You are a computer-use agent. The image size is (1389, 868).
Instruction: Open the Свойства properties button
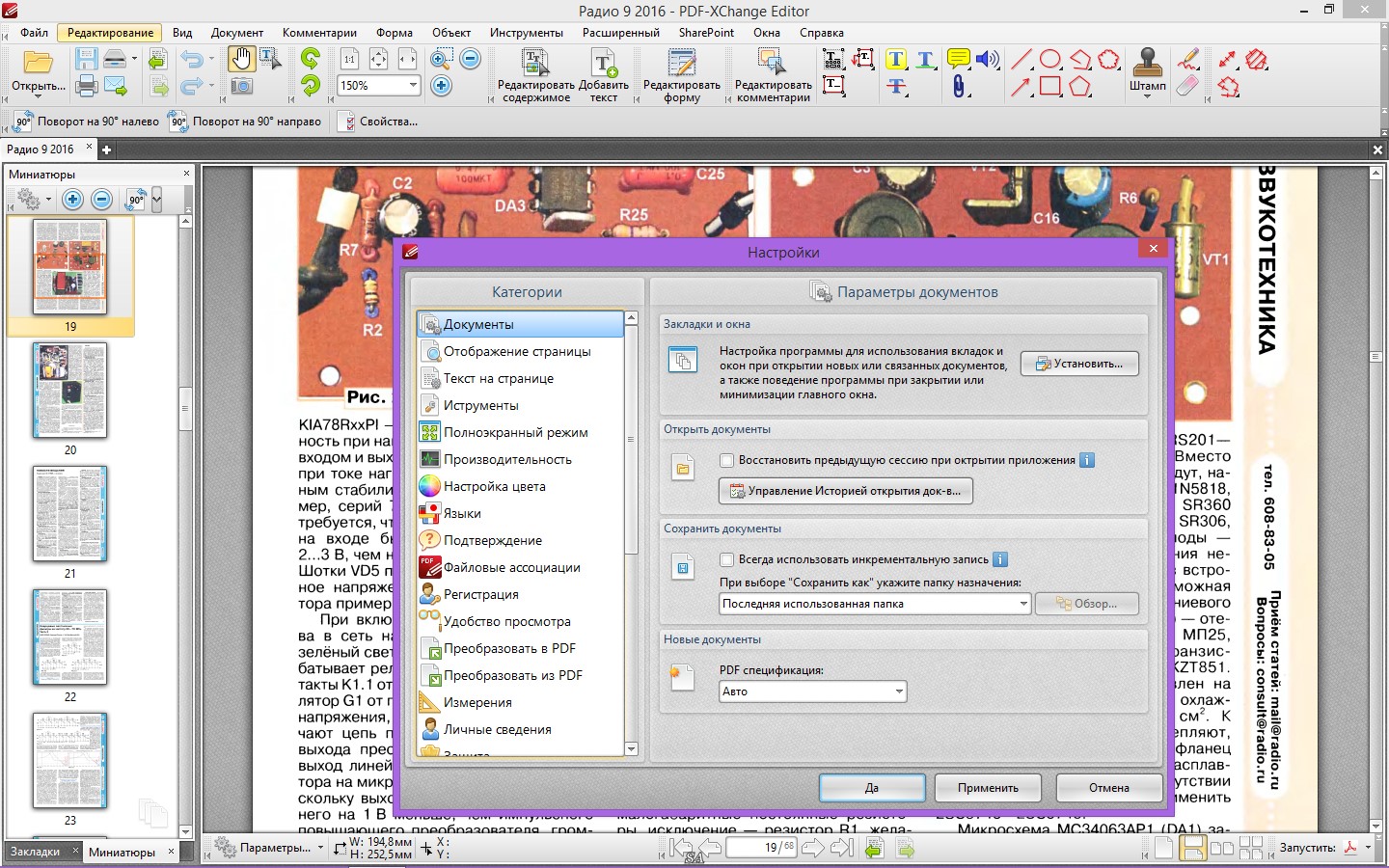pos(378,122)
